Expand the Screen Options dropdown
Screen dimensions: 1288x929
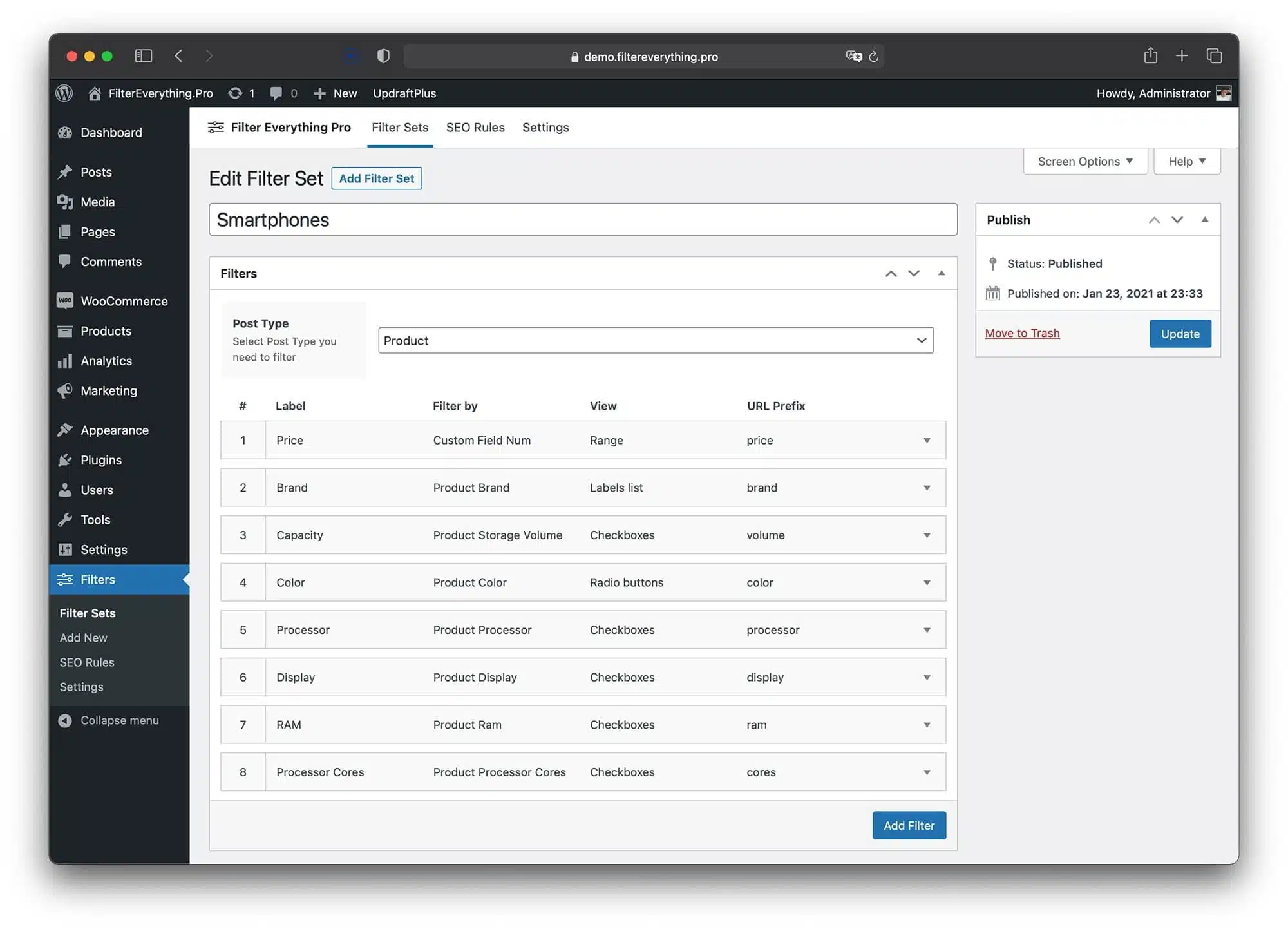click(1085, 162)
